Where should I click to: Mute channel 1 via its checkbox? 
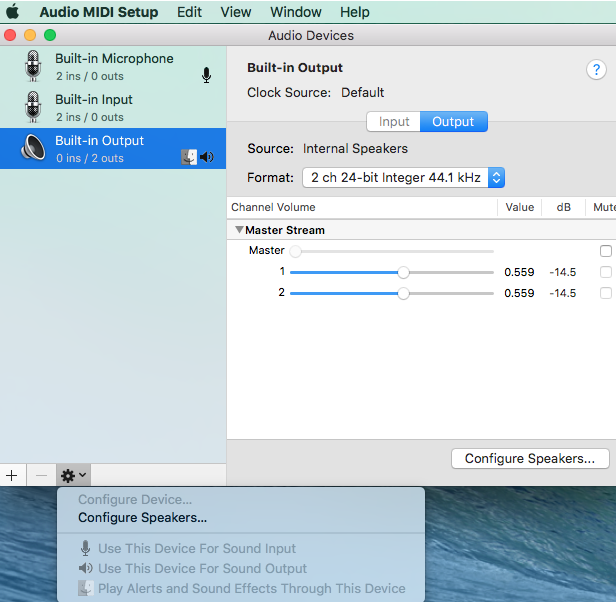click(x=606, y=272)
